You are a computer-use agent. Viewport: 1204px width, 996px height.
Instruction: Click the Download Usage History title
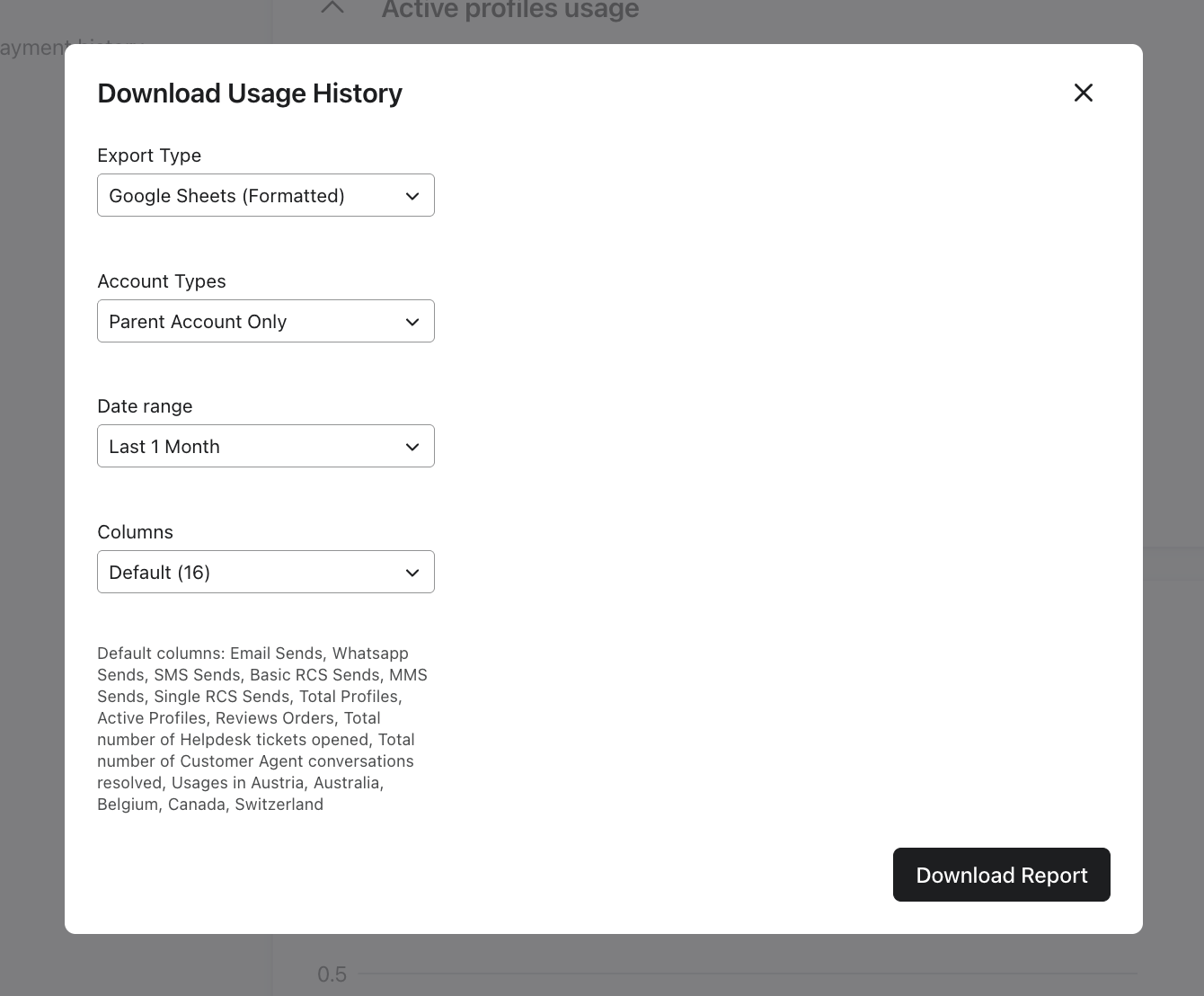(250, 93)
